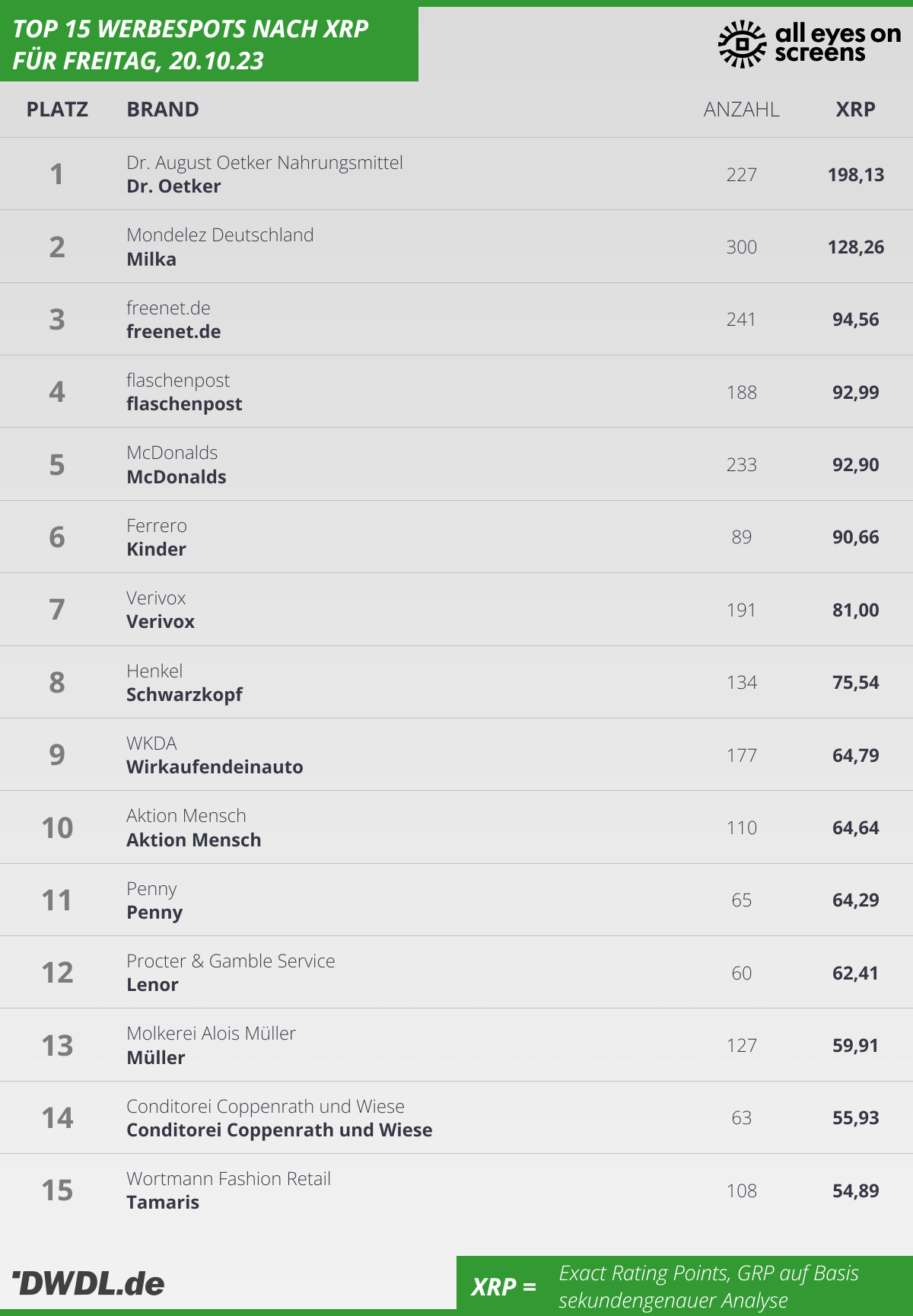Click the BRAND column header

[x=163, y=110]
